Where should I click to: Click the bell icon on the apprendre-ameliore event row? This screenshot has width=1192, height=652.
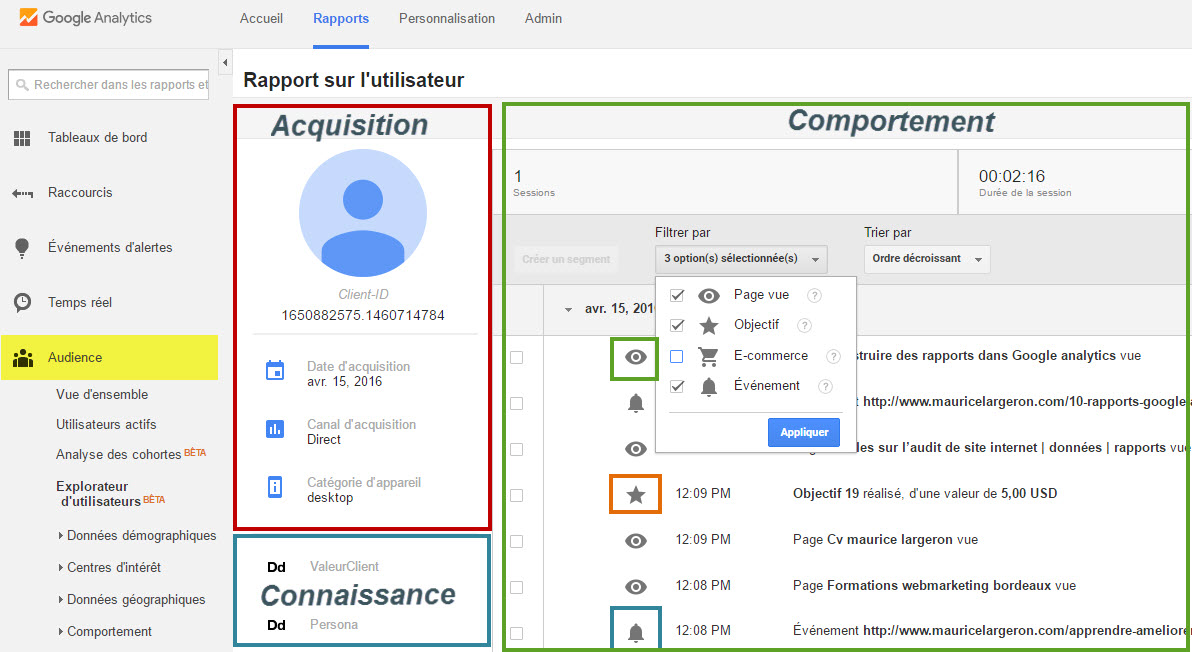pos(636,632)
